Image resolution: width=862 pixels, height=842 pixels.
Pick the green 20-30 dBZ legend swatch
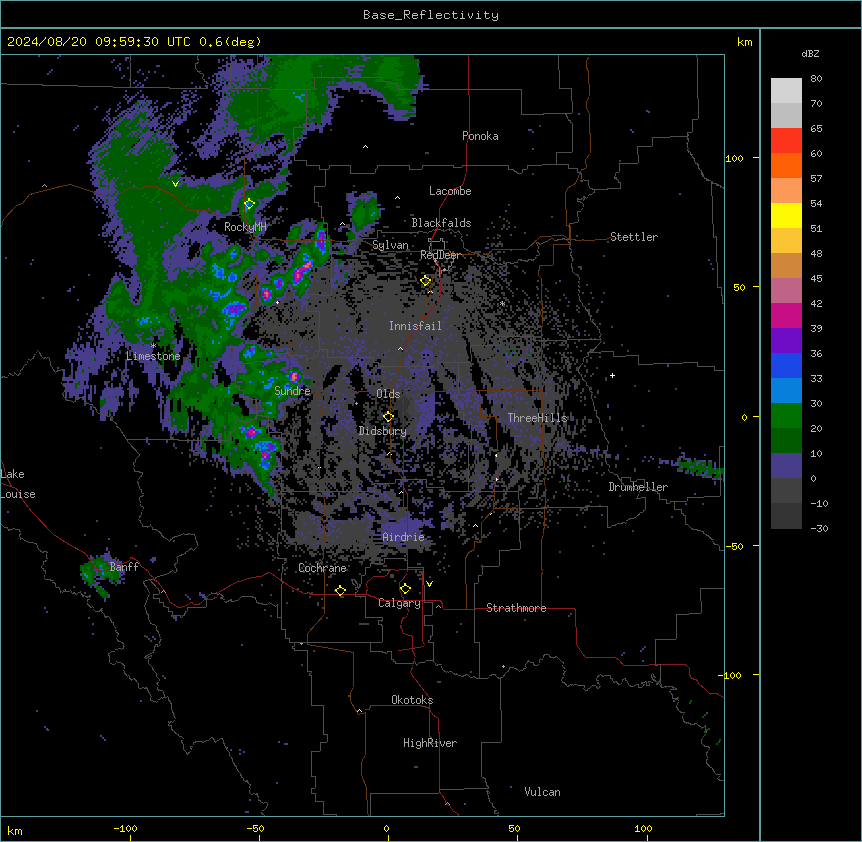pyautogui.click(x=786, y=416)
